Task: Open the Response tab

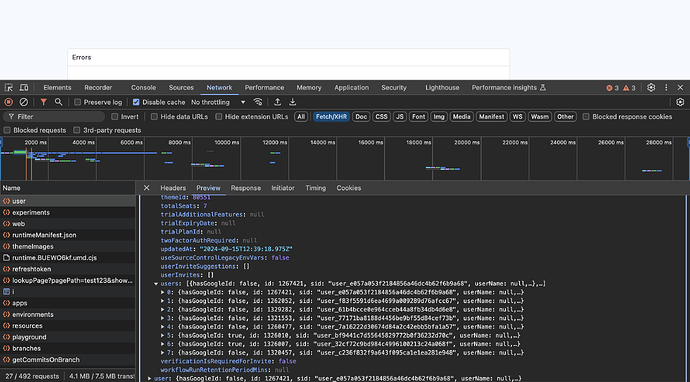Action: click(x=246, y=188)
